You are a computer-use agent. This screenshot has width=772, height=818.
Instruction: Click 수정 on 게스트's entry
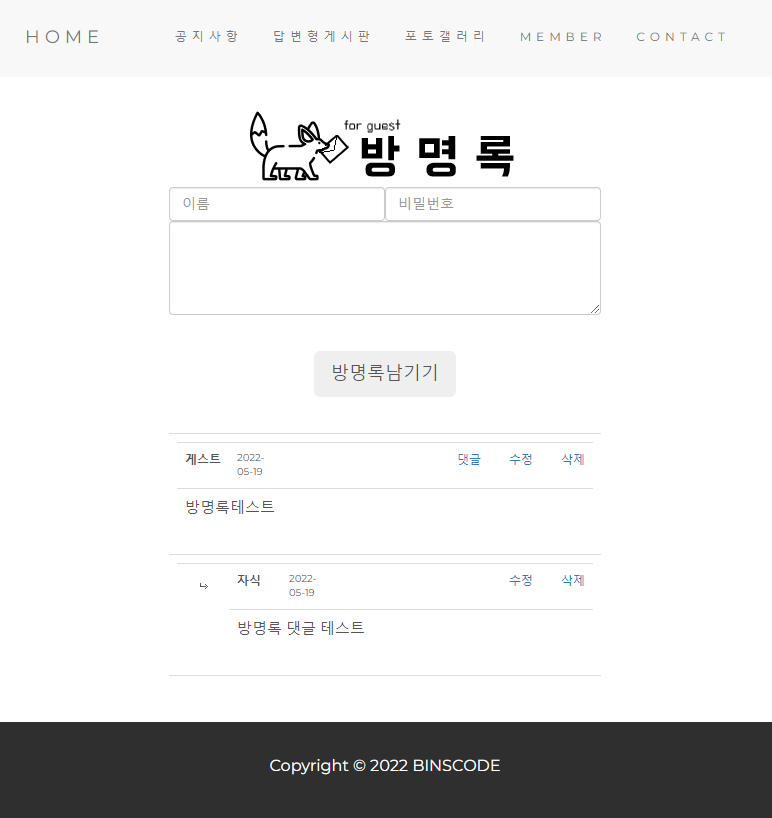pyautogui.click(x=521, y=459)
